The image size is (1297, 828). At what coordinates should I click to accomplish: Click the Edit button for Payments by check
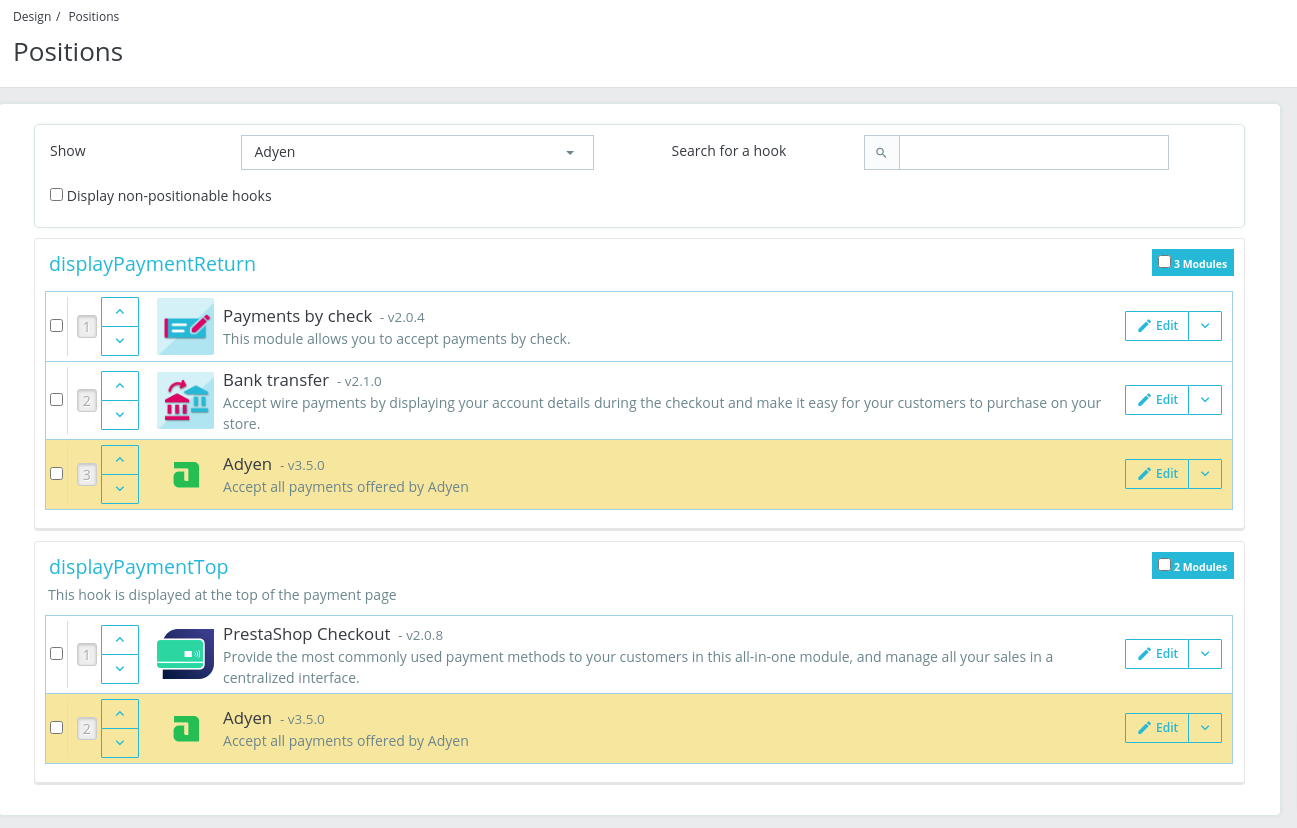pyautogui.click(x=1156, y=325)
